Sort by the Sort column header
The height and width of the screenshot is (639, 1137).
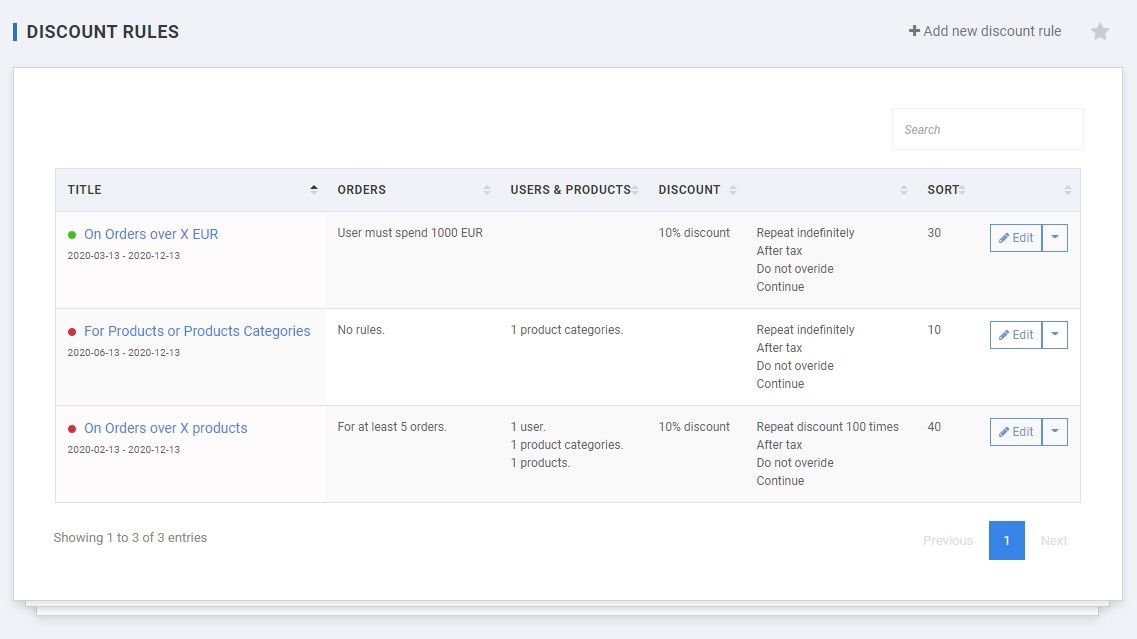(x=943, y=190)
